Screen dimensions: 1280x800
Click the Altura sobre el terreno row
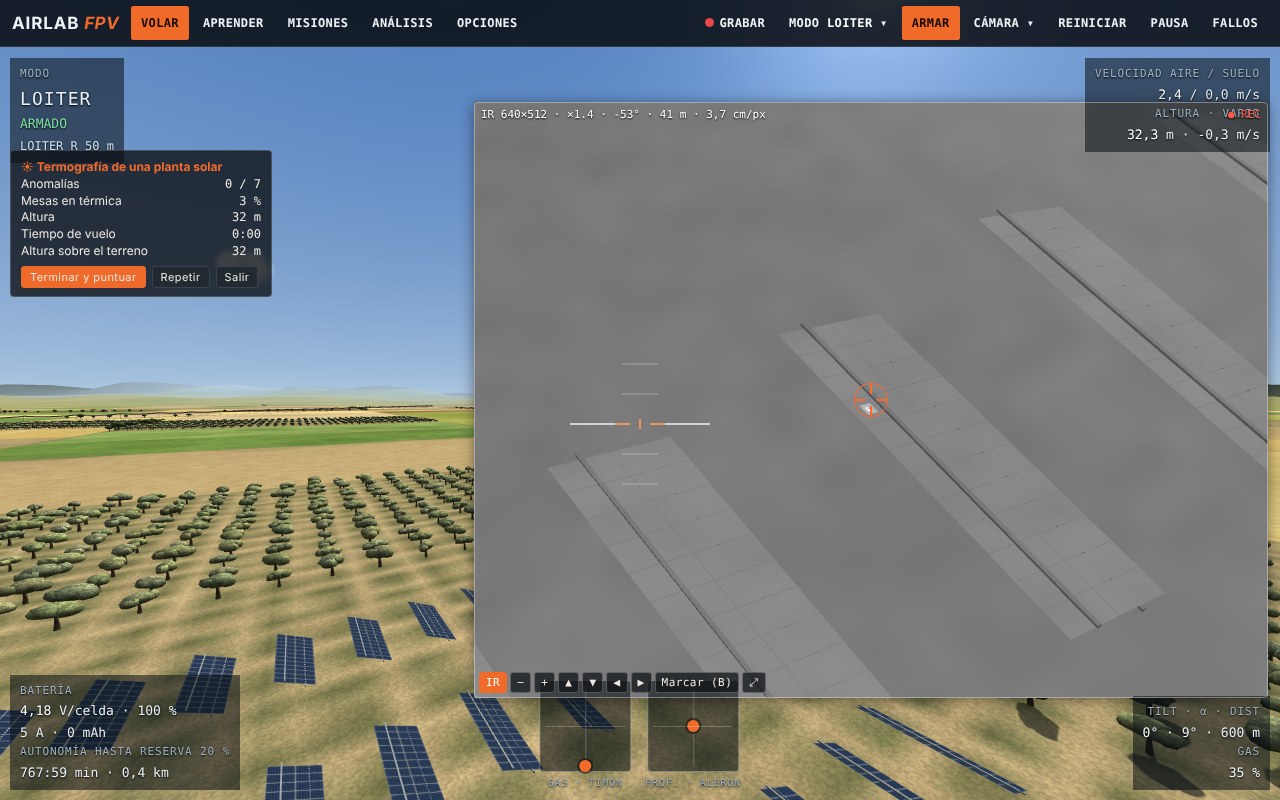(141, 251)
